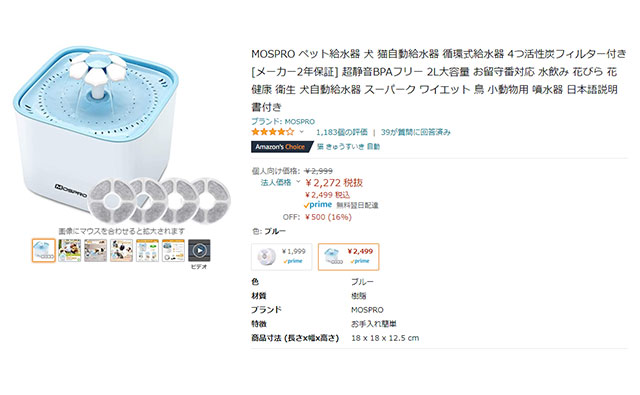Image resolution: width=640 pixels, height=395 pixels.
Task: Show the fourth product thumbnail image
Action: point(121,250)
